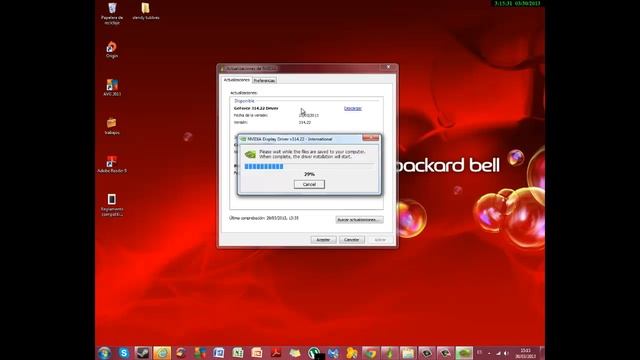Screen dimensions: 640x360
Task: Open Internet Explorer from the taskbar
Action: 162,353
